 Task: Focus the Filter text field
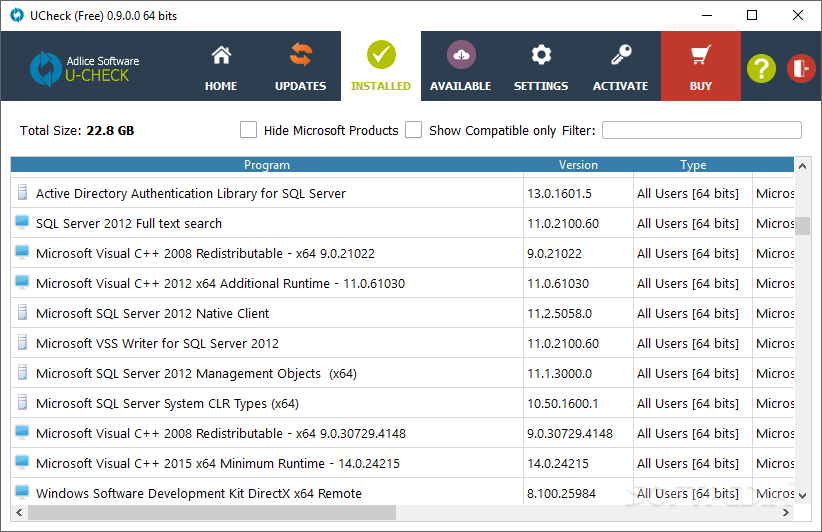click(701, 130)
